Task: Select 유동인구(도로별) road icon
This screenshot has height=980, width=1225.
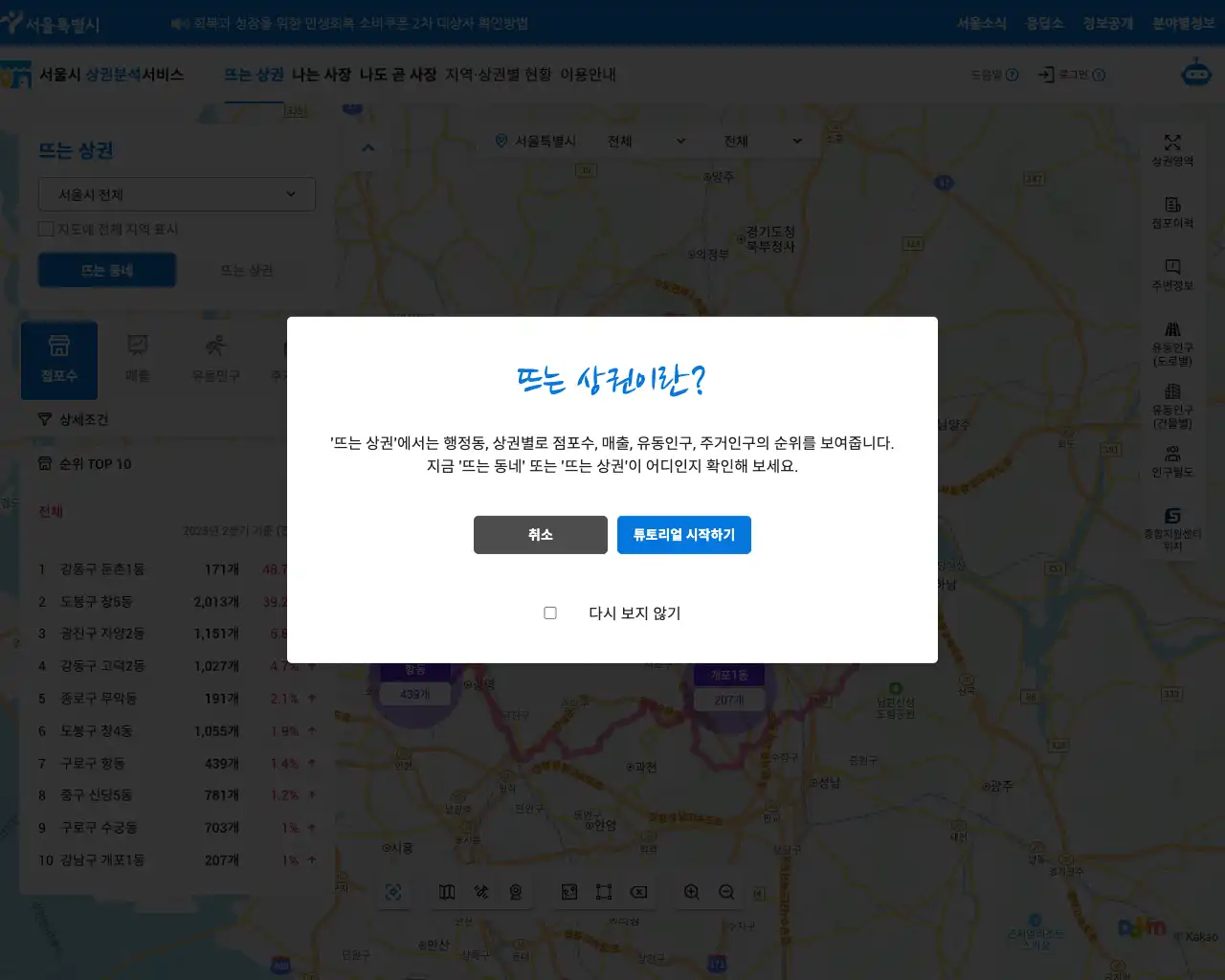Action: 1172,343
